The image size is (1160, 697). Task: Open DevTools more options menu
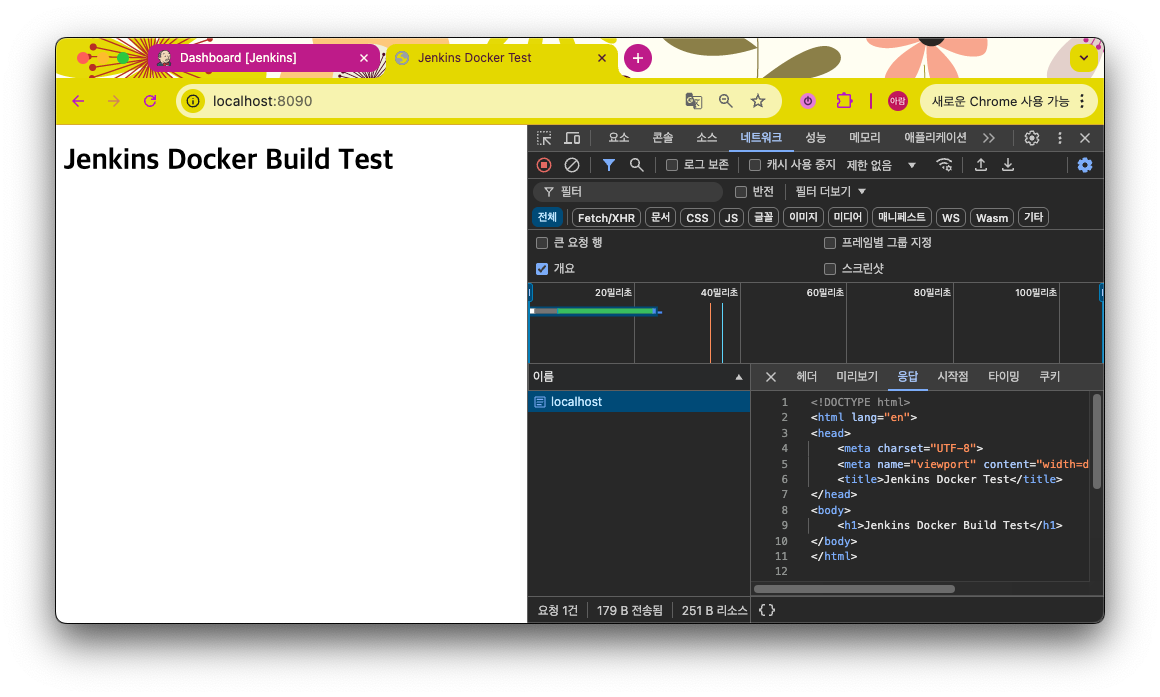[1059, 138]
